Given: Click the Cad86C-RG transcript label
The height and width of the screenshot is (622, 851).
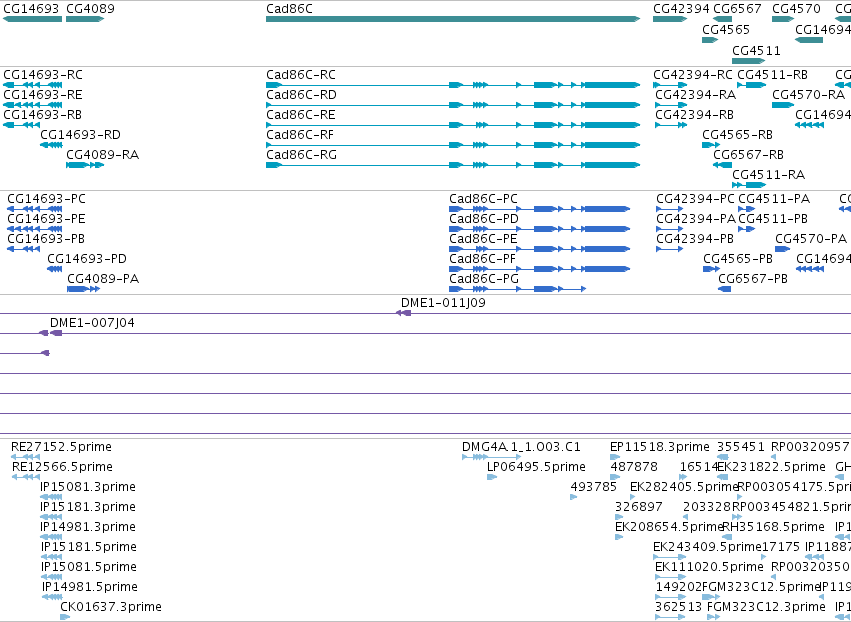Looking at the screenshot, I should click(x=301, y=155).
